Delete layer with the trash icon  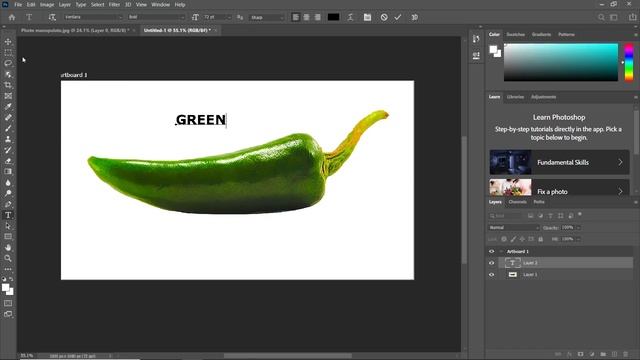(625, 354)
